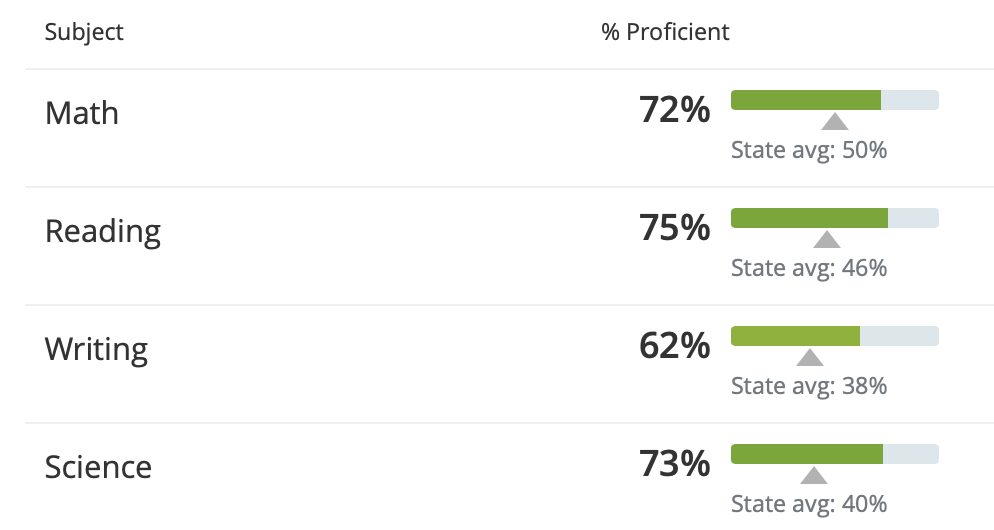Click the "State avg: 38%" Writing label
This screenshot has width=994, height=530.
click(809, 386)
